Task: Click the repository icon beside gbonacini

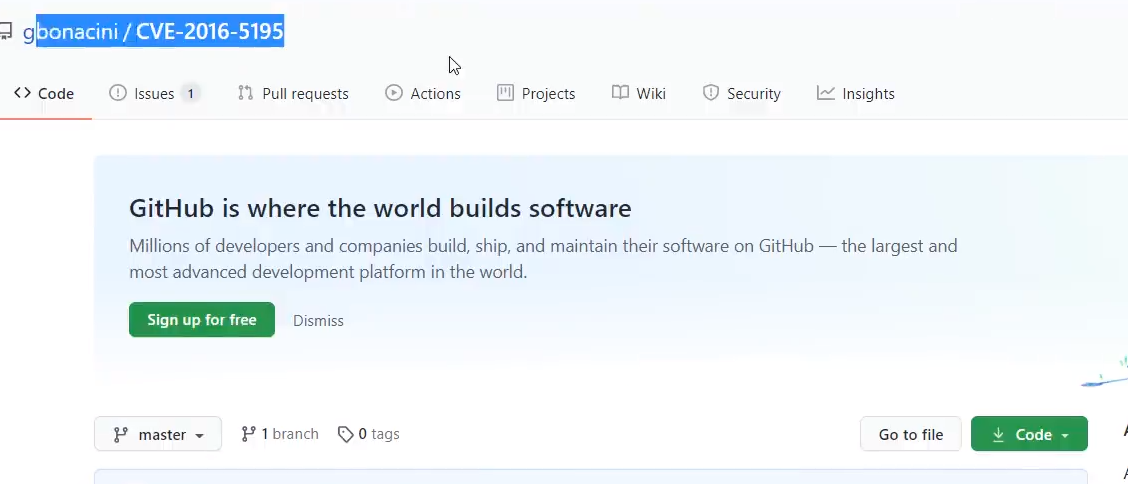Action: (5, 31)
